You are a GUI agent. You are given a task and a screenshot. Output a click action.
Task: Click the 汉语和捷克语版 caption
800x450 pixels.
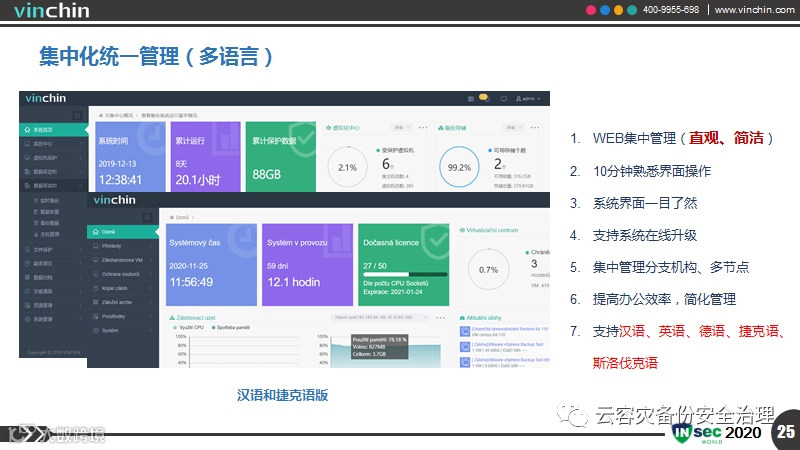(282, 395)
